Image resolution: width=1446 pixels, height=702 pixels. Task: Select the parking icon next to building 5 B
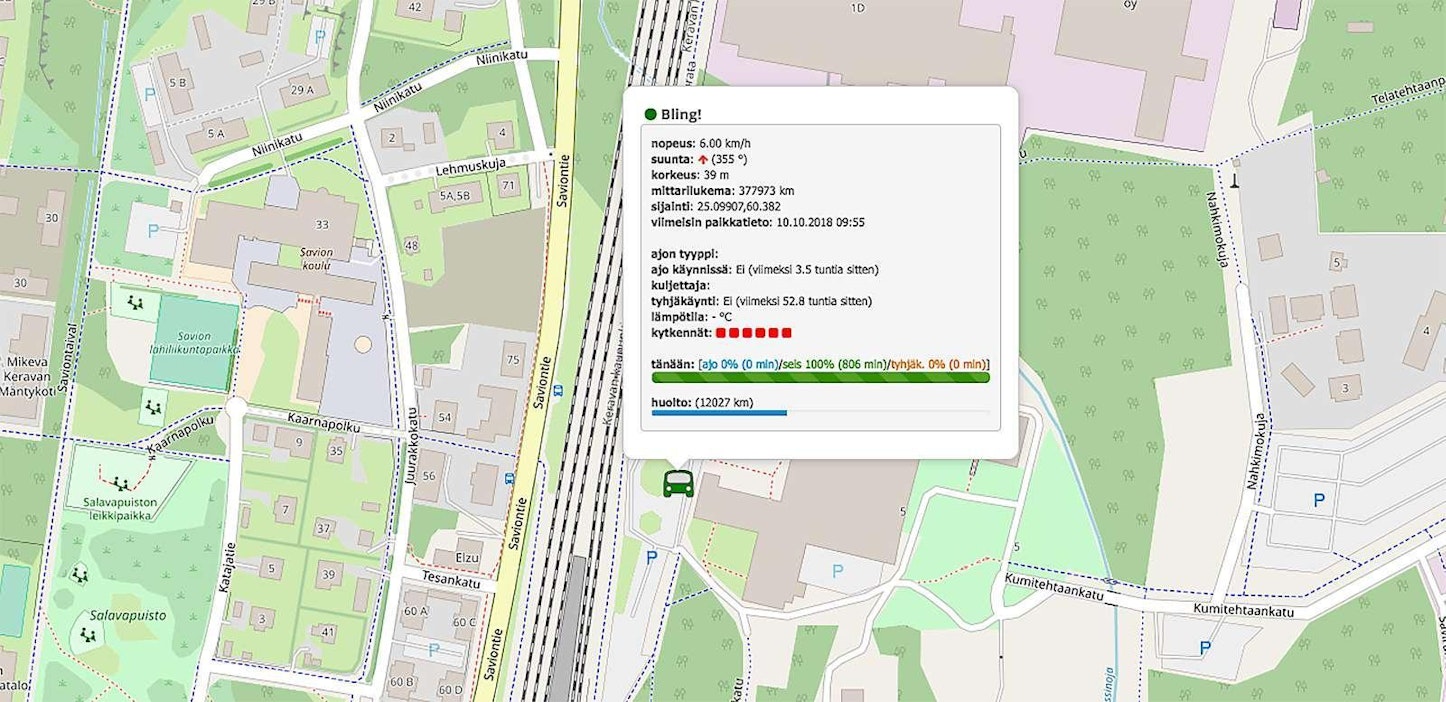pyautogui.click(x=150, y=95)
